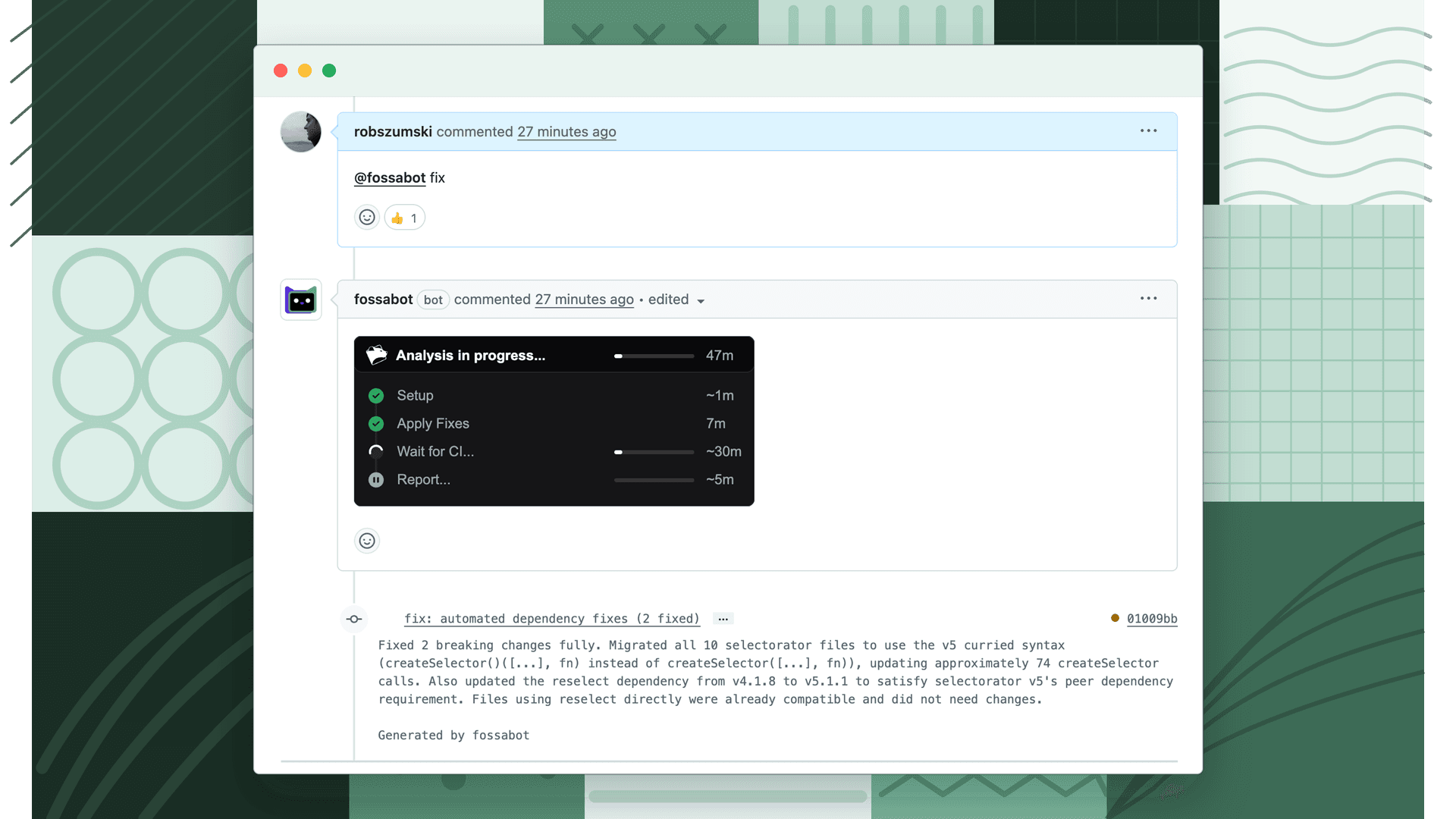
Task: Open the options menu on robszumski's comment
Action: 1149,131
